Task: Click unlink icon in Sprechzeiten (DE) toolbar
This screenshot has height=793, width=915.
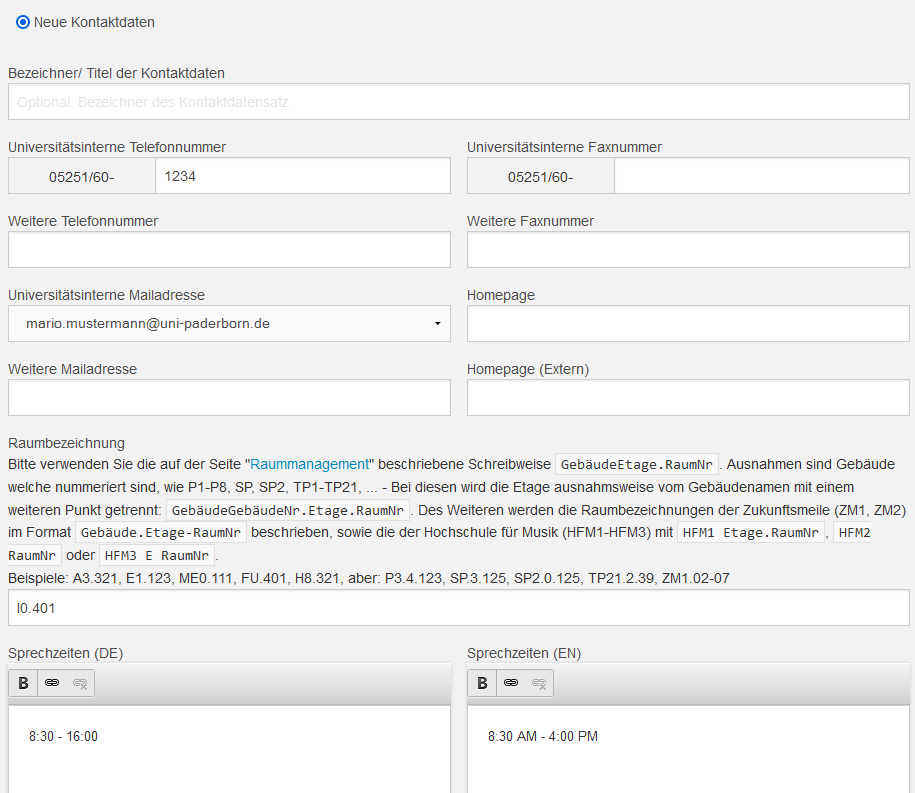Action: [x=80, y=683]
